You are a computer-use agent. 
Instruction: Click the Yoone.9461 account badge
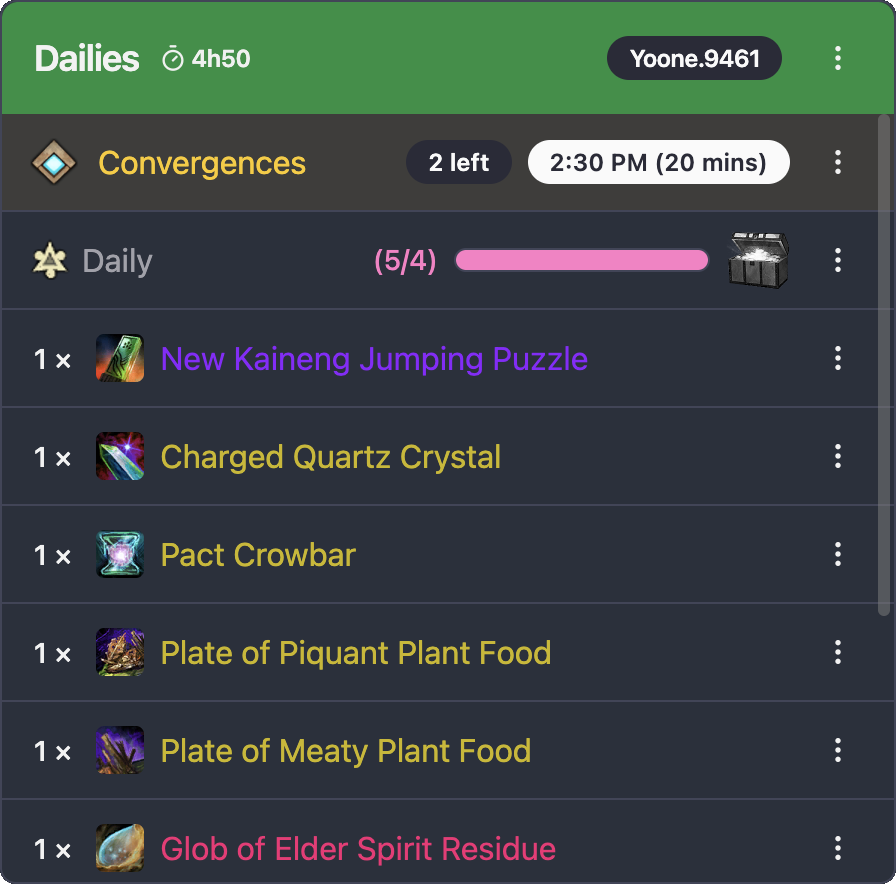point(694,57)
